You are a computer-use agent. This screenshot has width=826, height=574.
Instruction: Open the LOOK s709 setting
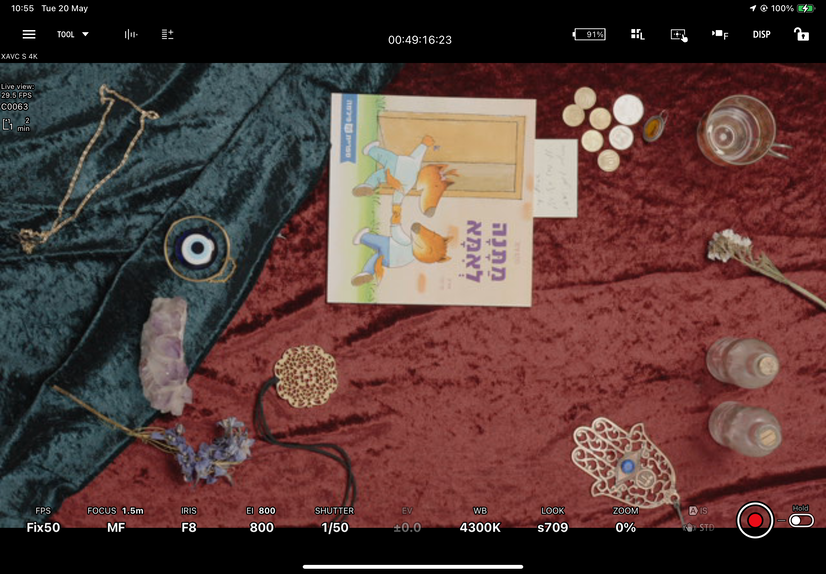click(553, 520)
